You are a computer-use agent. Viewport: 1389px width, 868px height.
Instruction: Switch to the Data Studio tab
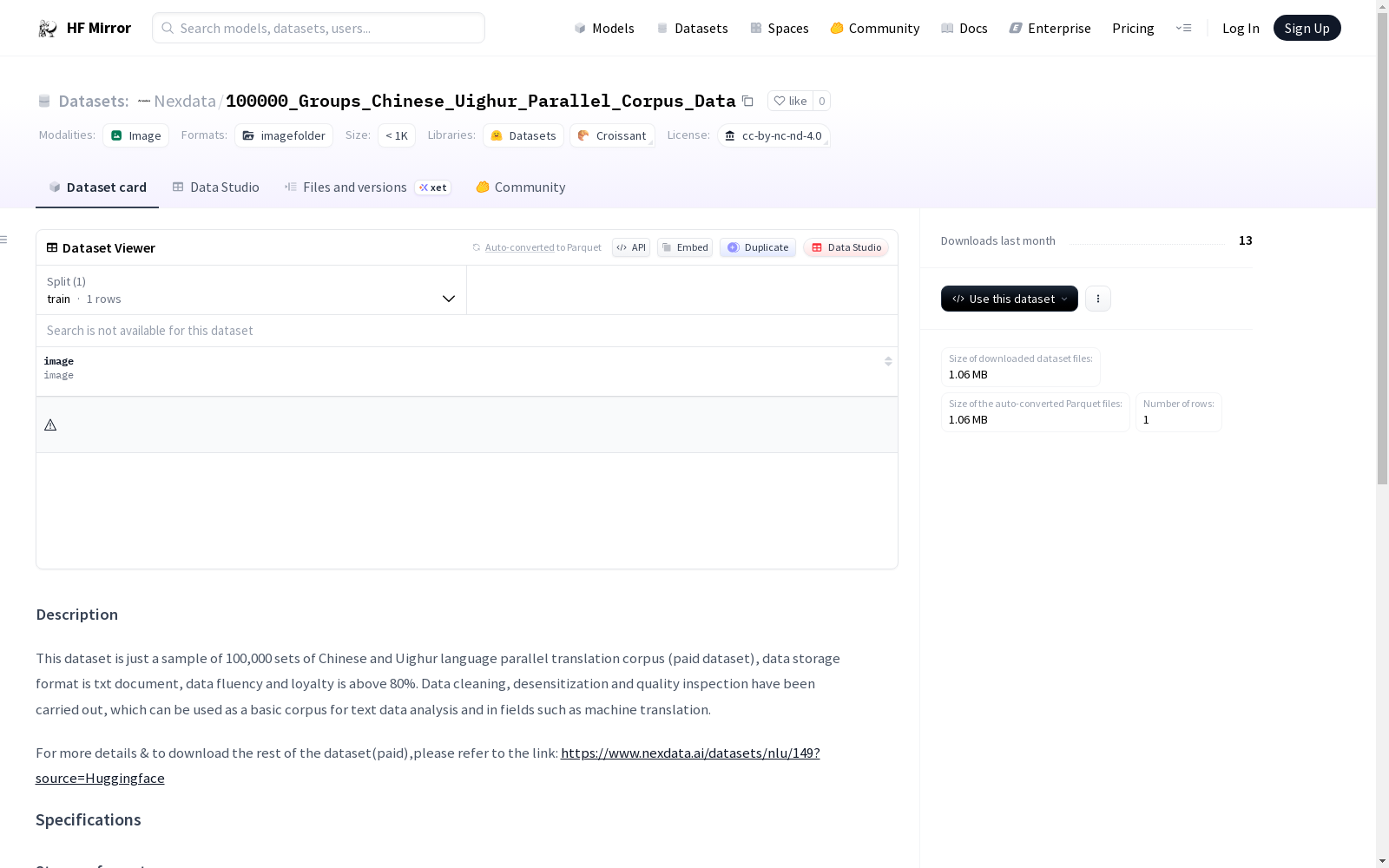click(x=216, y=187)
